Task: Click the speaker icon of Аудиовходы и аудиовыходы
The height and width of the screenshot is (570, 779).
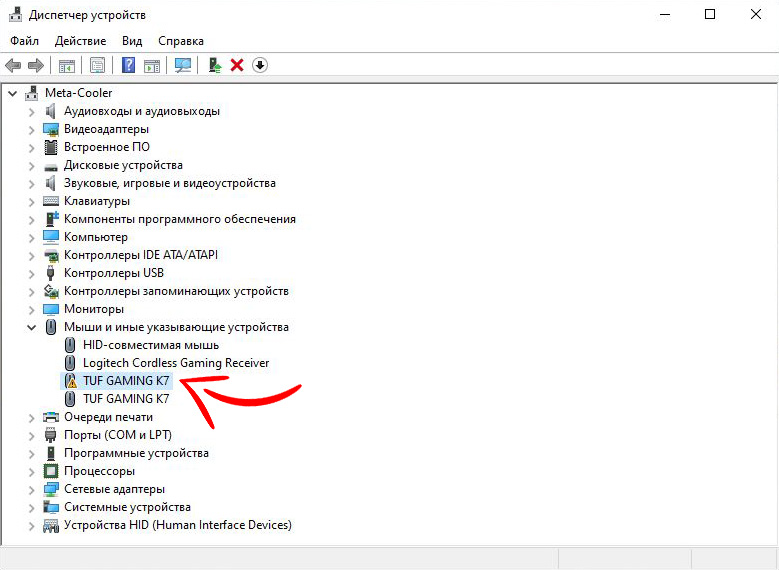Action: click(x=51, y=111)
